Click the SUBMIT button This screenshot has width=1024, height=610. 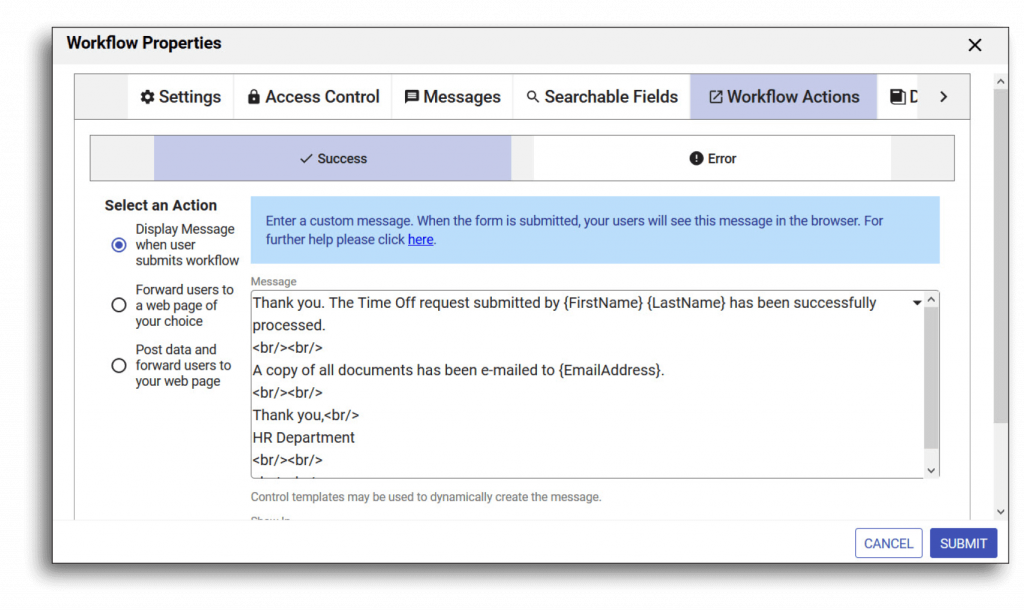pos(963,543)
